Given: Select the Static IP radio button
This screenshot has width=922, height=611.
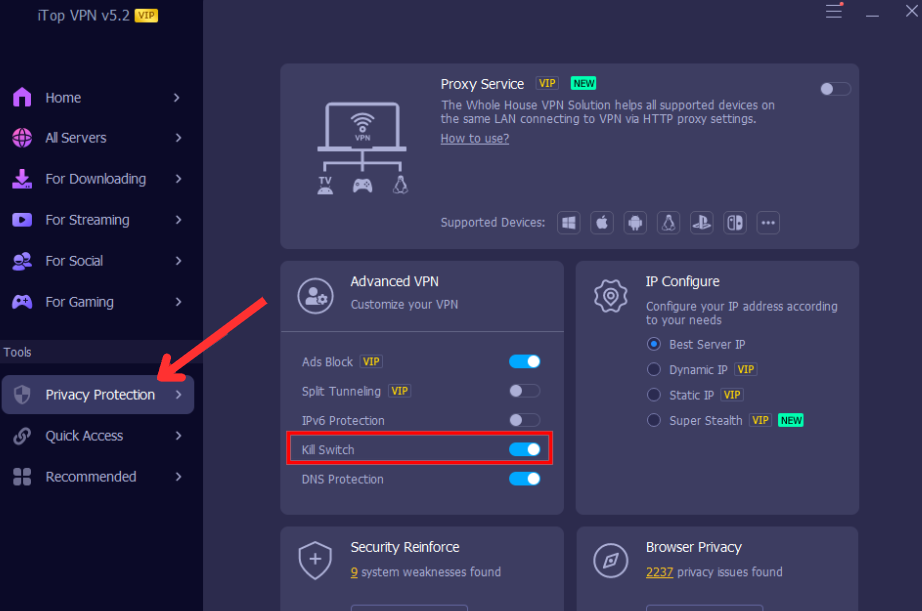Looking at the screenshot, I should [x=653, y=395].
